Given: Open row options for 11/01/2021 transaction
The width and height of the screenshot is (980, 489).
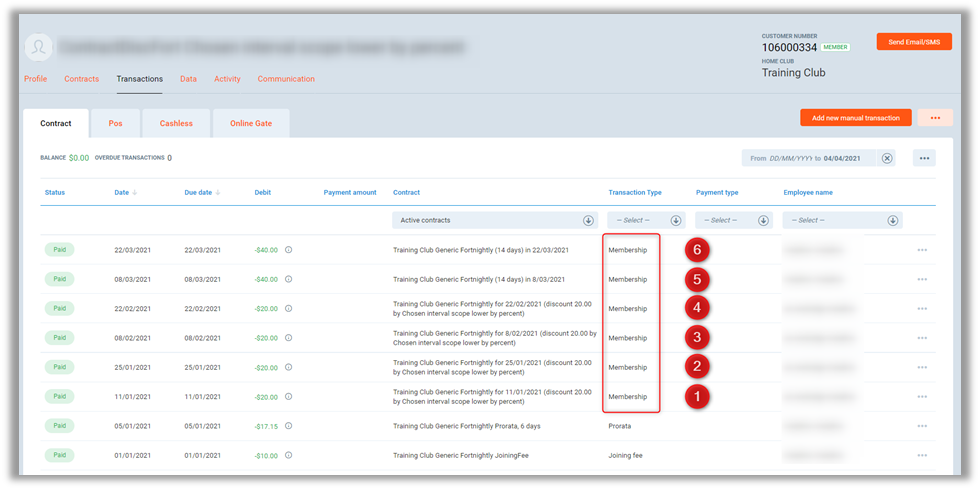Looking at the screenshot, I should click(922, 397).
